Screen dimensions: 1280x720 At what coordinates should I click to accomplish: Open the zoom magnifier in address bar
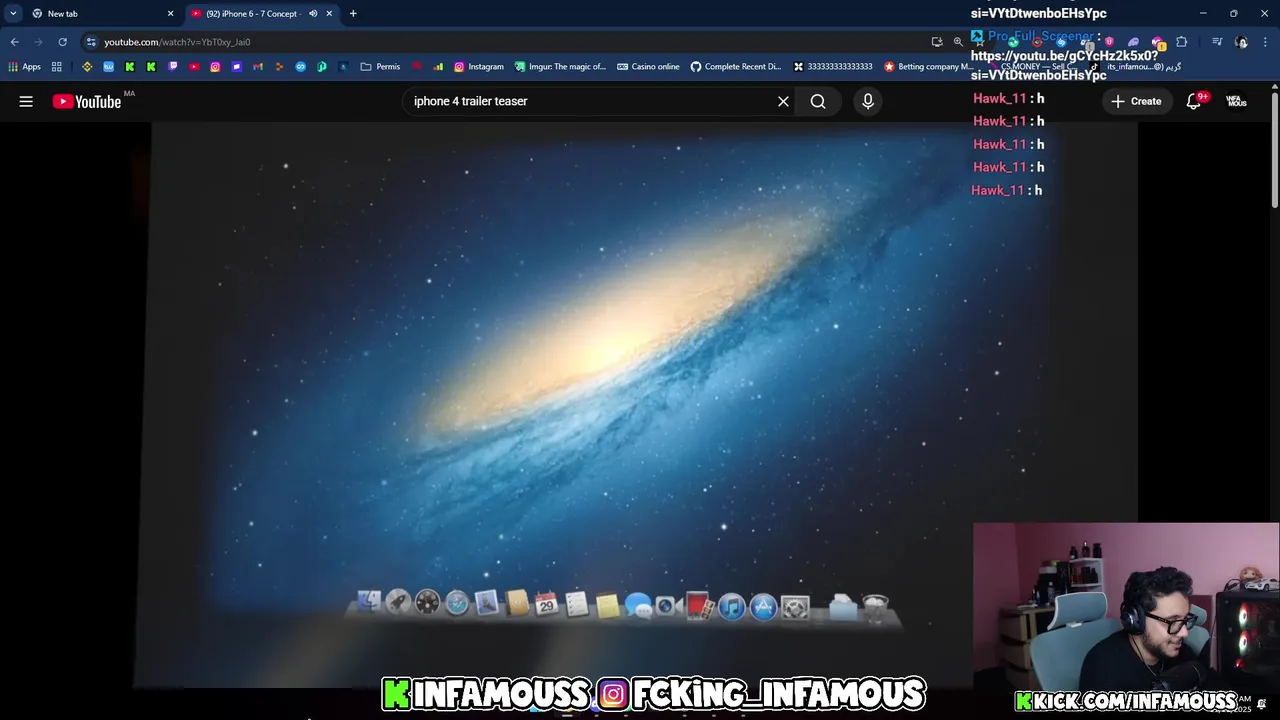[958, 42]
